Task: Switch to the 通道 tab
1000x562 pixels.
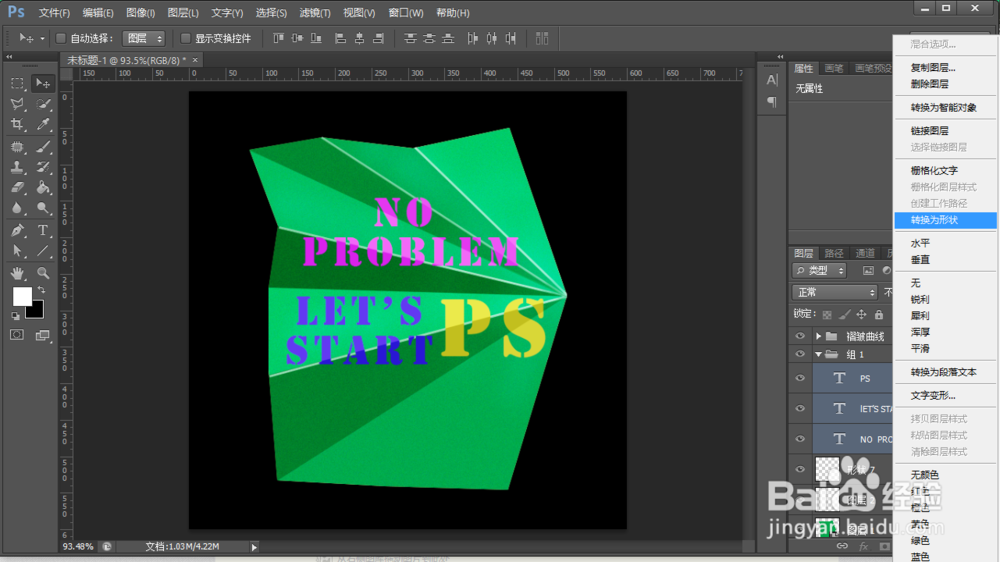Action: (x=865, y=253)
